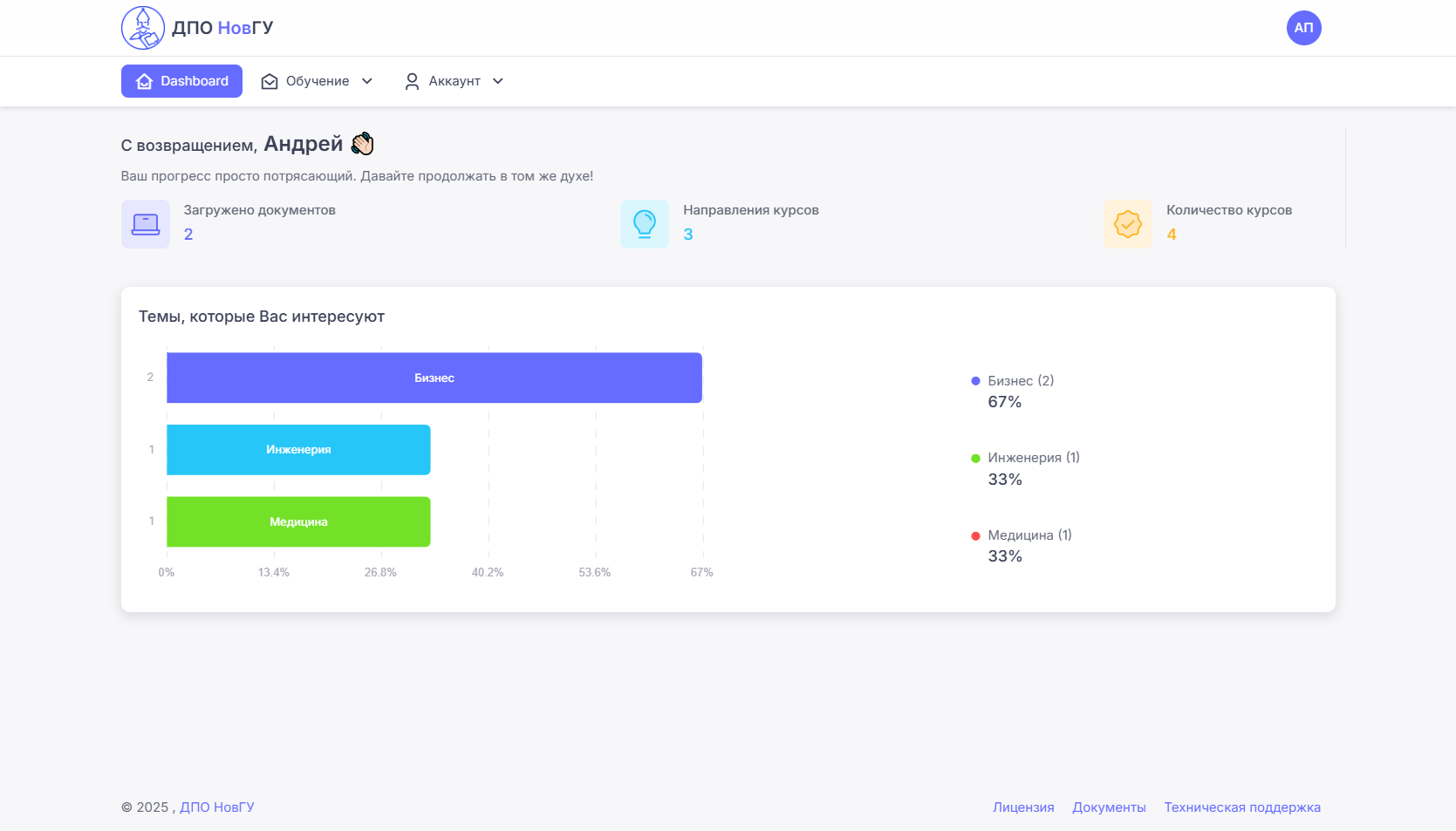1456x831 pixels.
Task: Open the Документы footer link
Action: (x=1109, y=807)
